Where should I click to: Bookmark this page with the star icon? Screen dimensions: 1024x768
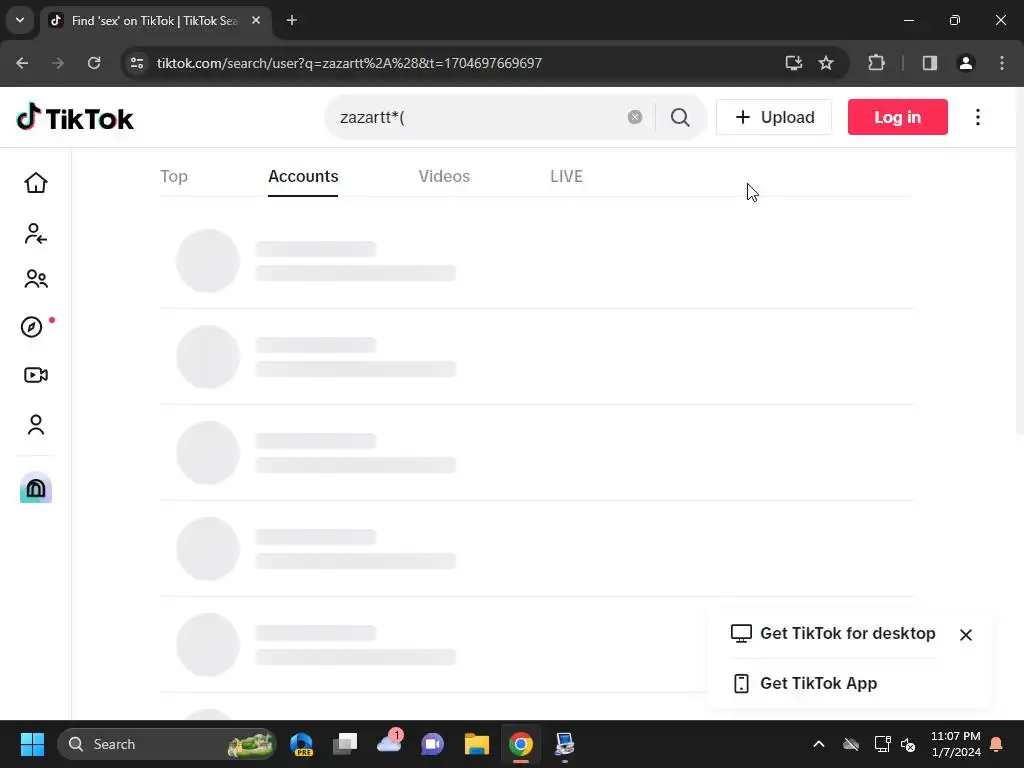(826, 63)
